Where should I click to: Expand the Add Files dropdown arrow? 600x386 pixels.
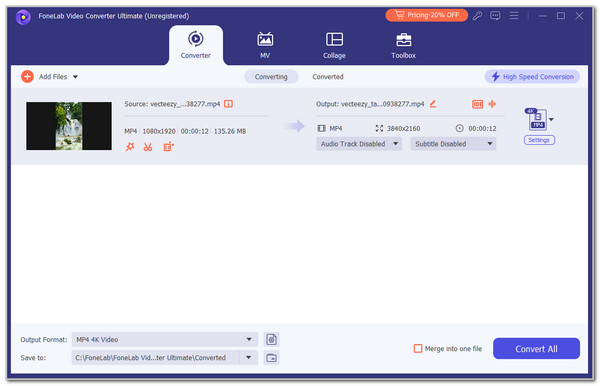click(75, 77)
